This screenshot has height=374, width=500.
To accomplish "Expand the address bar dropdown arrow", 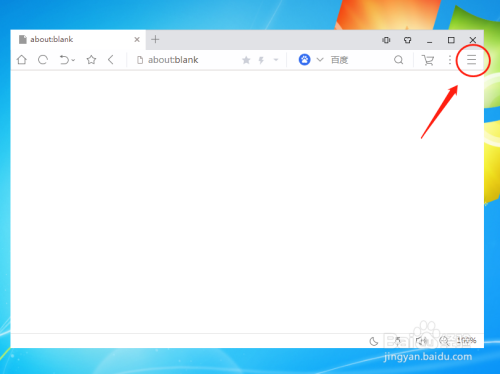I will 276,60.
